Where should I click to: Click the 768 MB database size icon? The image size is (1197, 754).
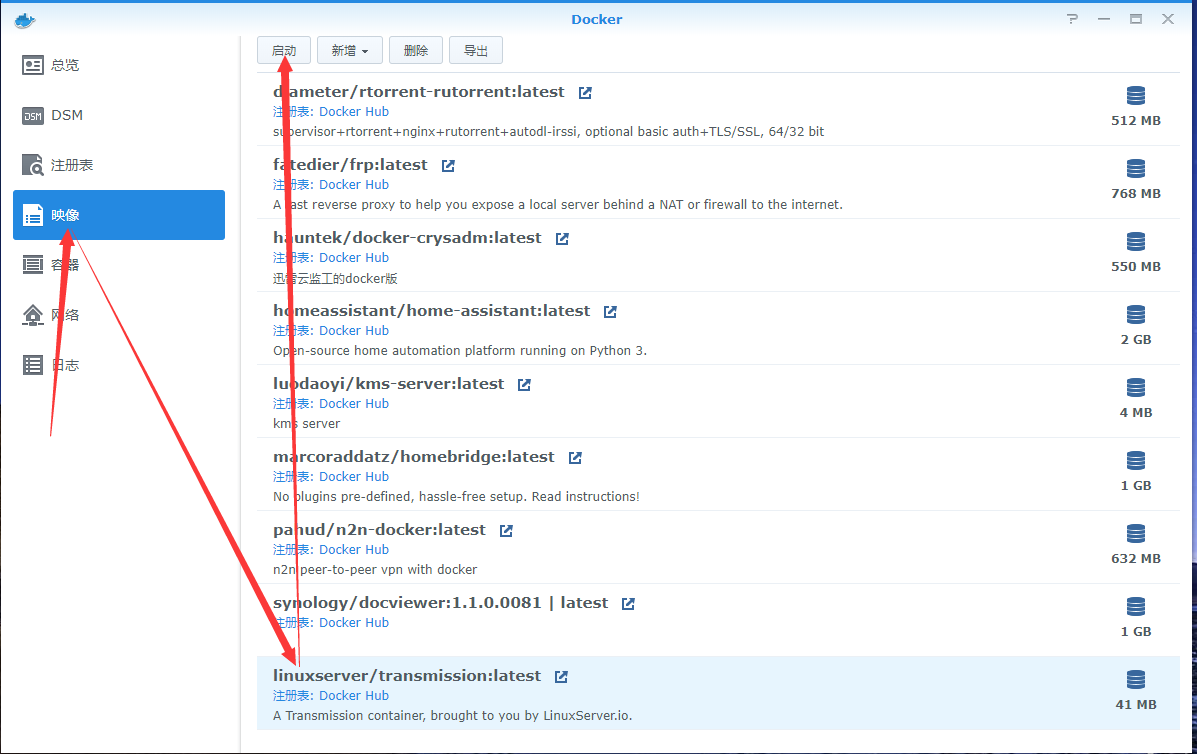coord(1136,169)
